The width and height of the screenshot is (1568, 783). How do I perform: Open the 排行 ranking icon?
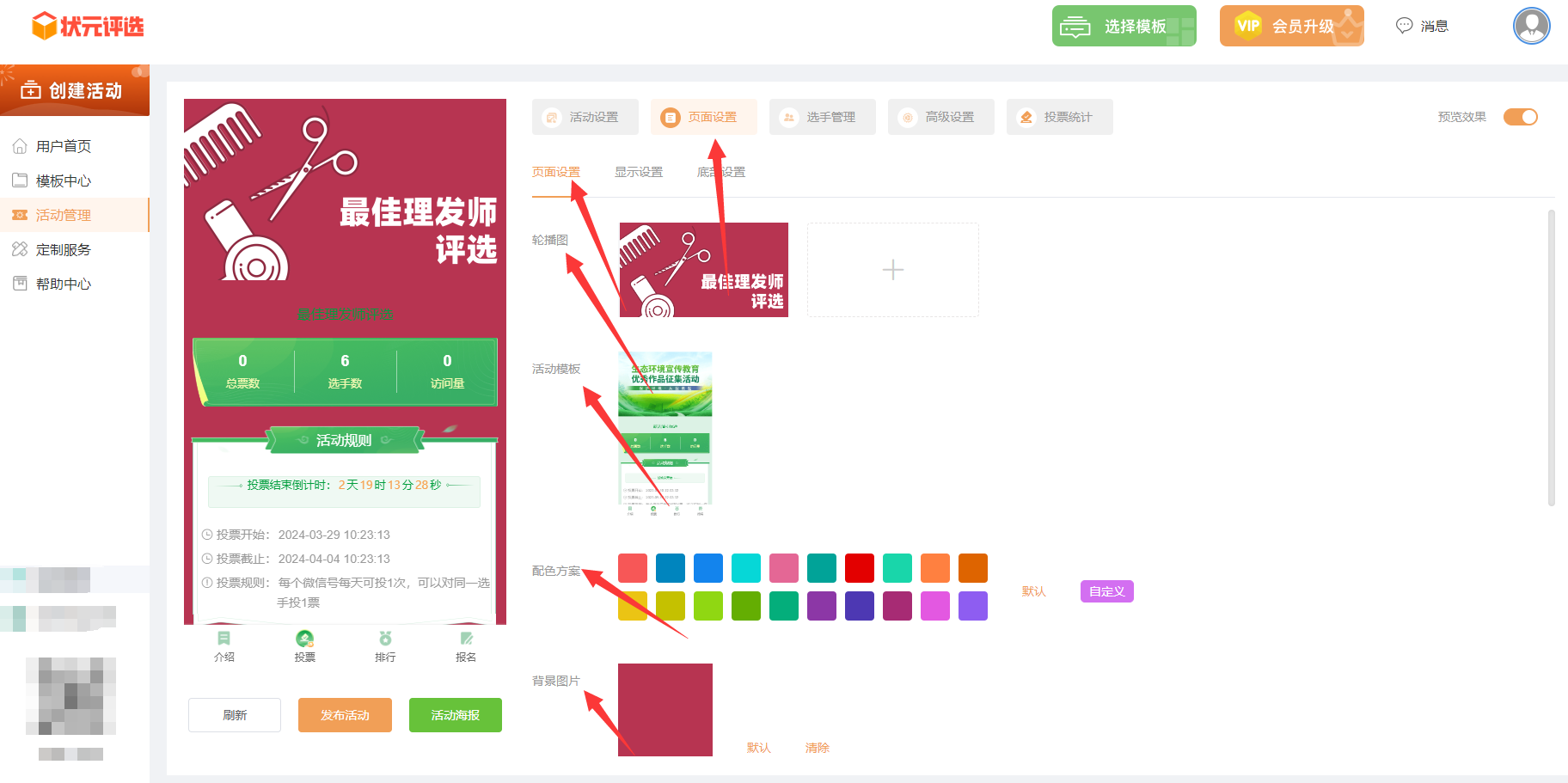(x=385, y=639)
